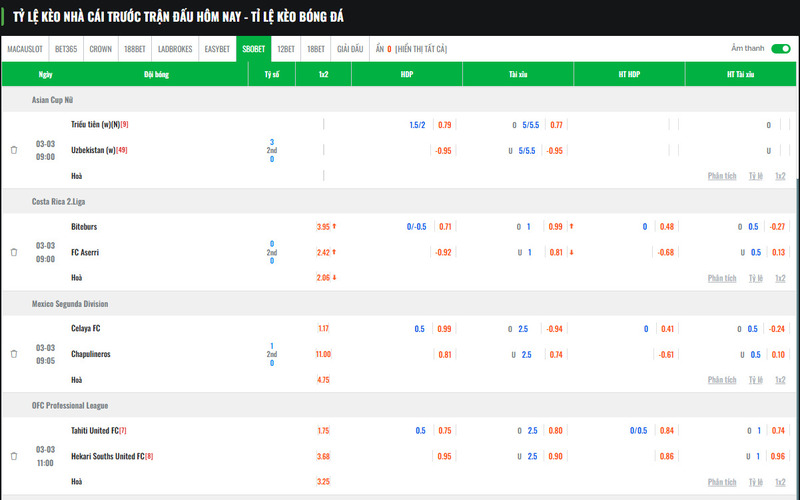Collapse the OFC Professional League header
The height and width of the screenshot is (500, 800).
pyautogui.click(x=69, y=406)
